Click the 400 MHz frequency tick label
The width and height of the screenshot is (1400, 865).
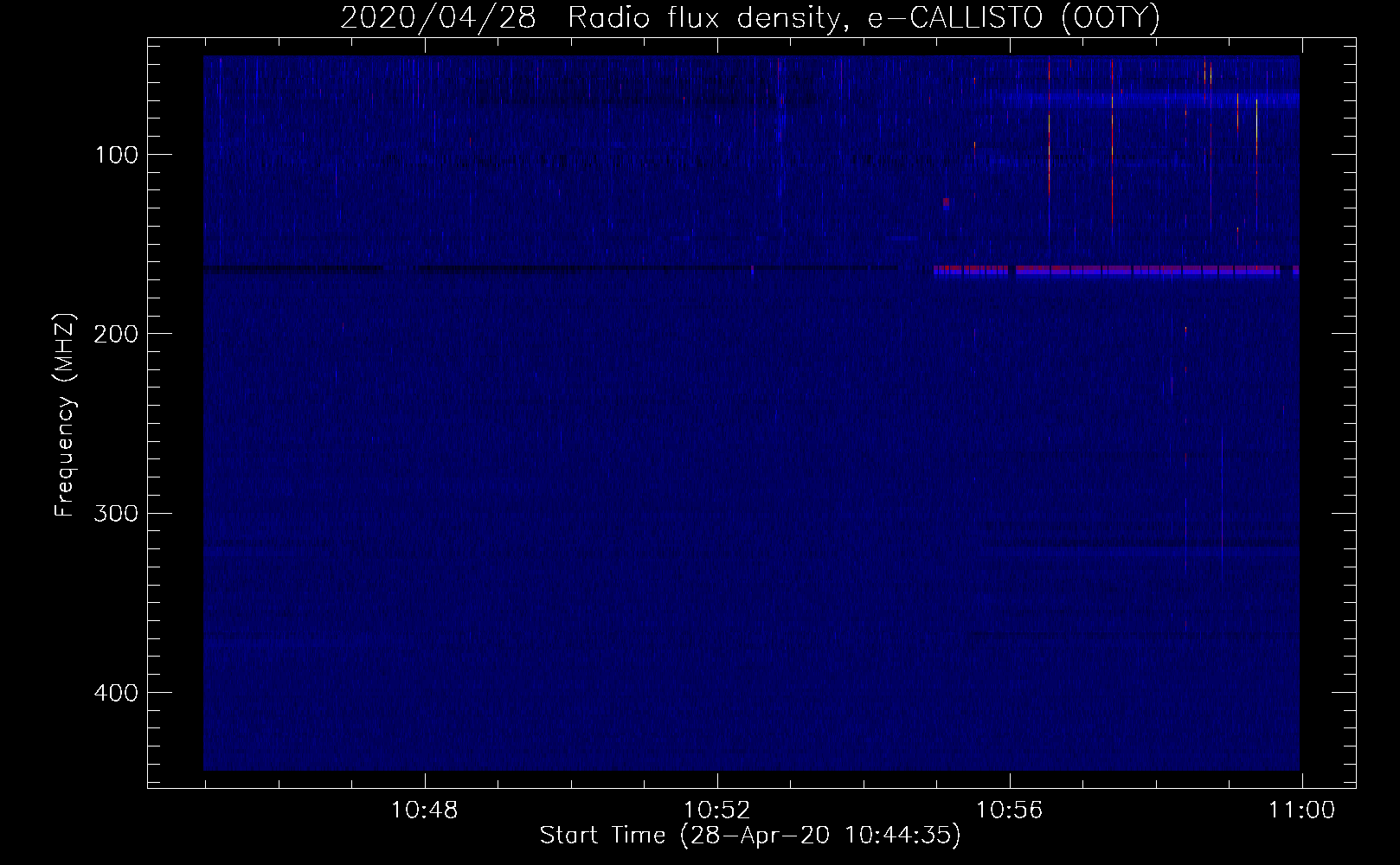(114, 692)
